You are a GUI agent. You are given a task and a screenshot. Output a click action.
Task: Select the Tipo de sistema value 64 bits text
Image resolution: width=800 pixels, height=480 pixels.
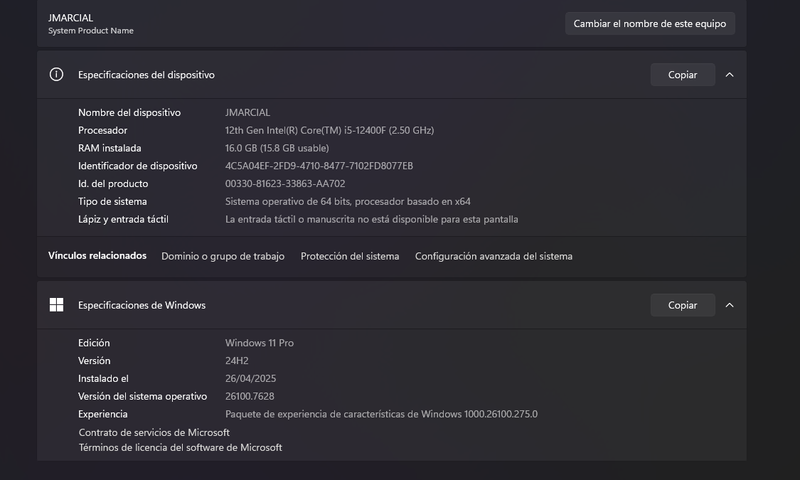click(x=348, y=201)
